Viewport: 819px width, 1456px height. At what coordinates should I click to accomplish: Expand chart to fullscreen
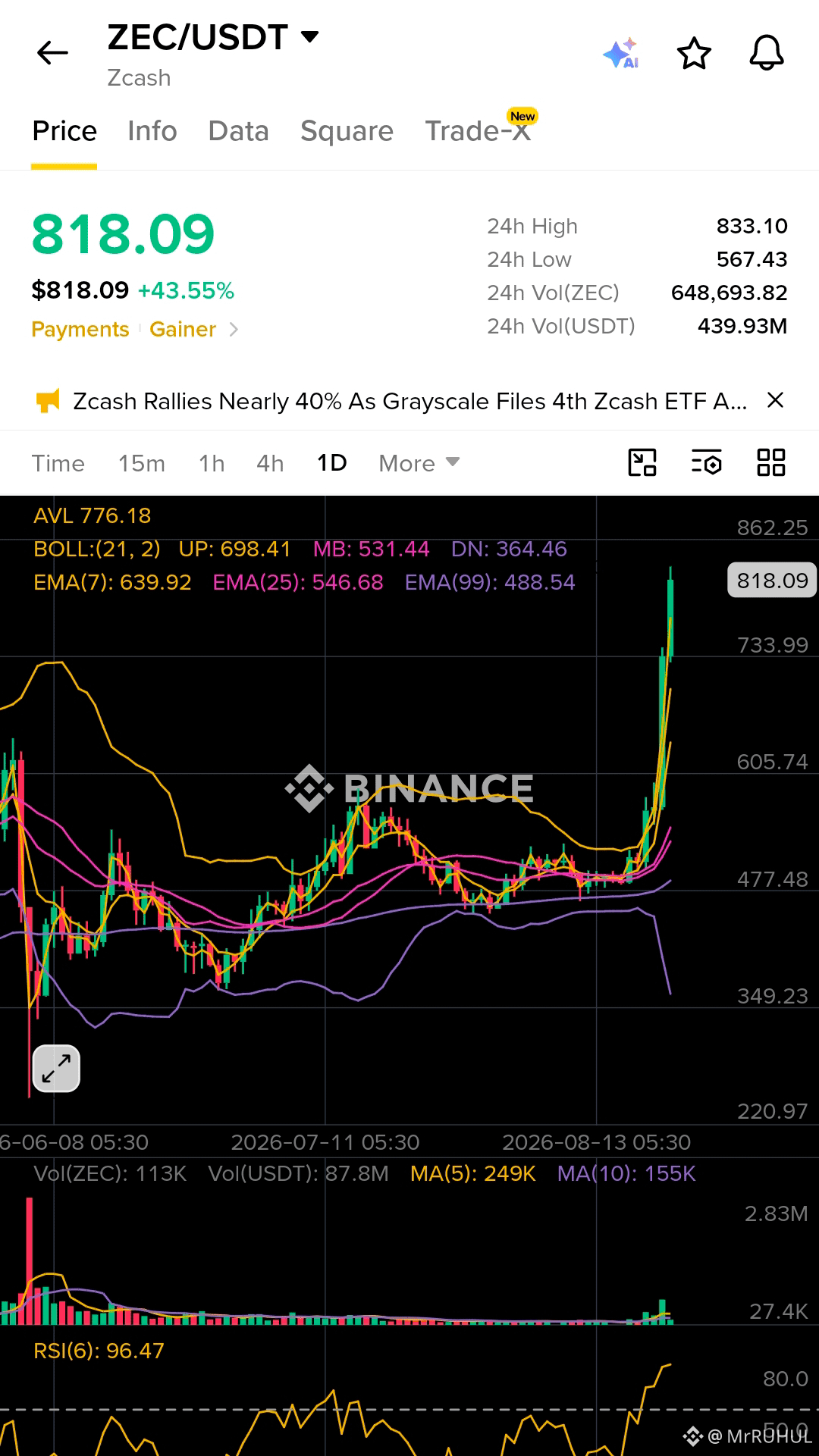point(56,1069)
